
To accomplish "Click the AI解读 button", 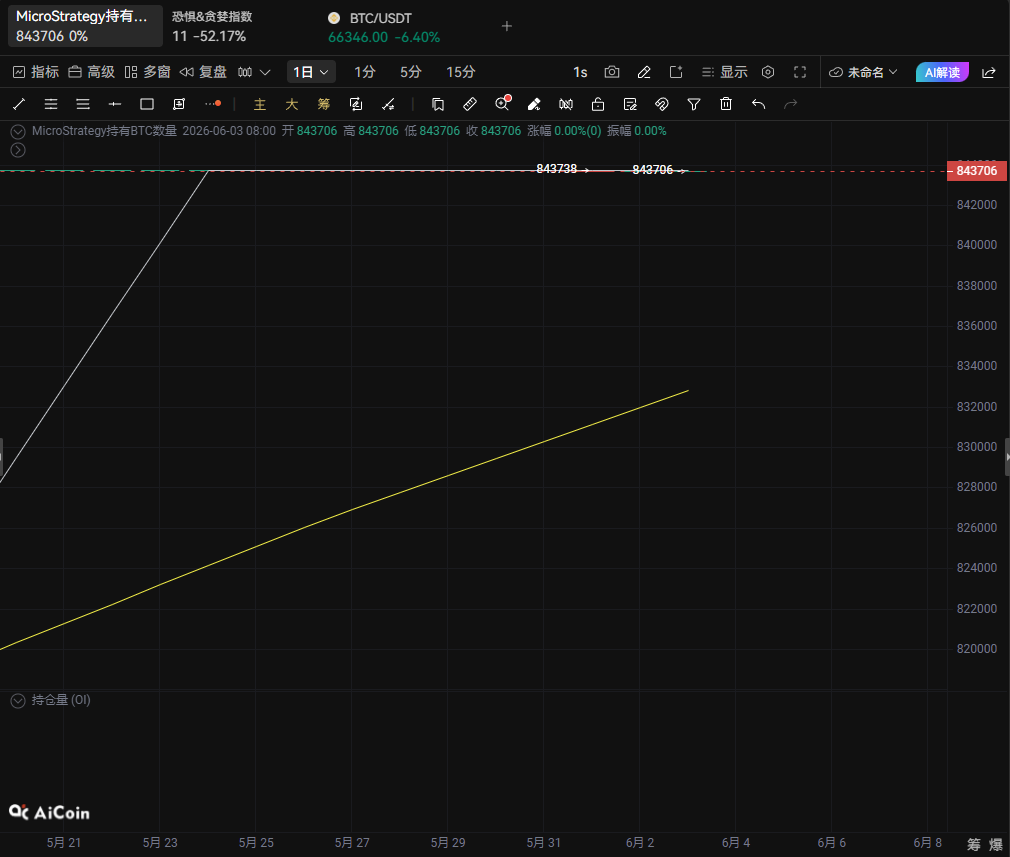I will coord(942,72).
